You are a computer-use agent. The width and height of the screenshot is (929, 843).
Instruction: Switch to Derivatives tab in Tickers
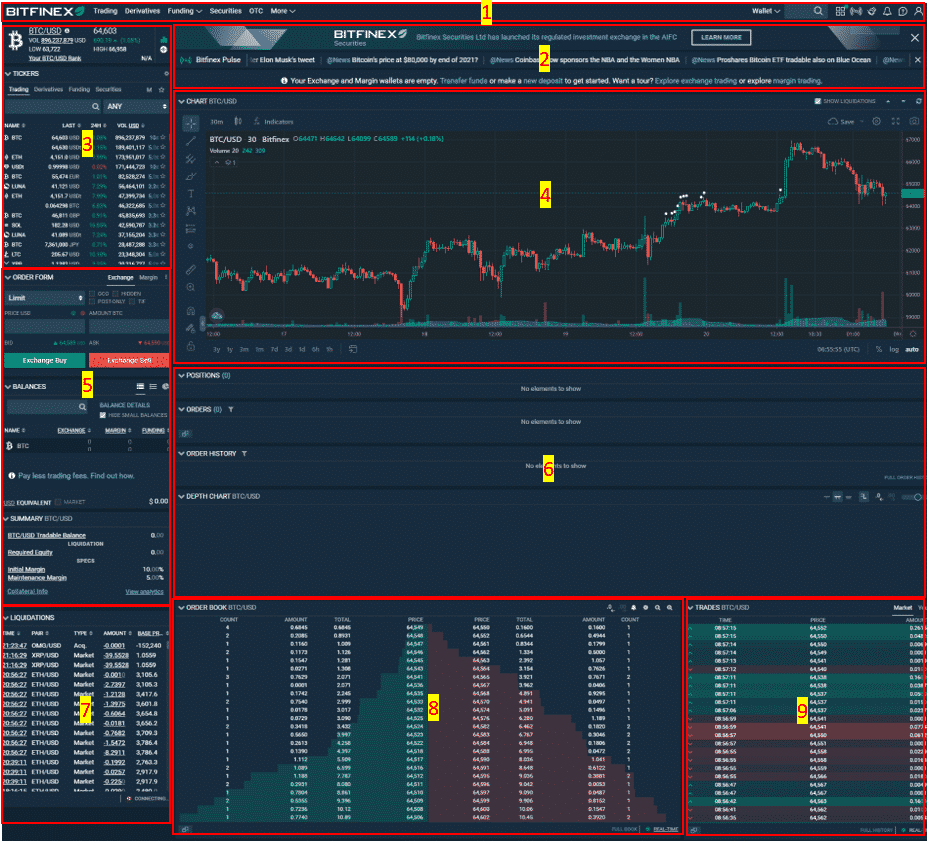[x=48, y=90]
